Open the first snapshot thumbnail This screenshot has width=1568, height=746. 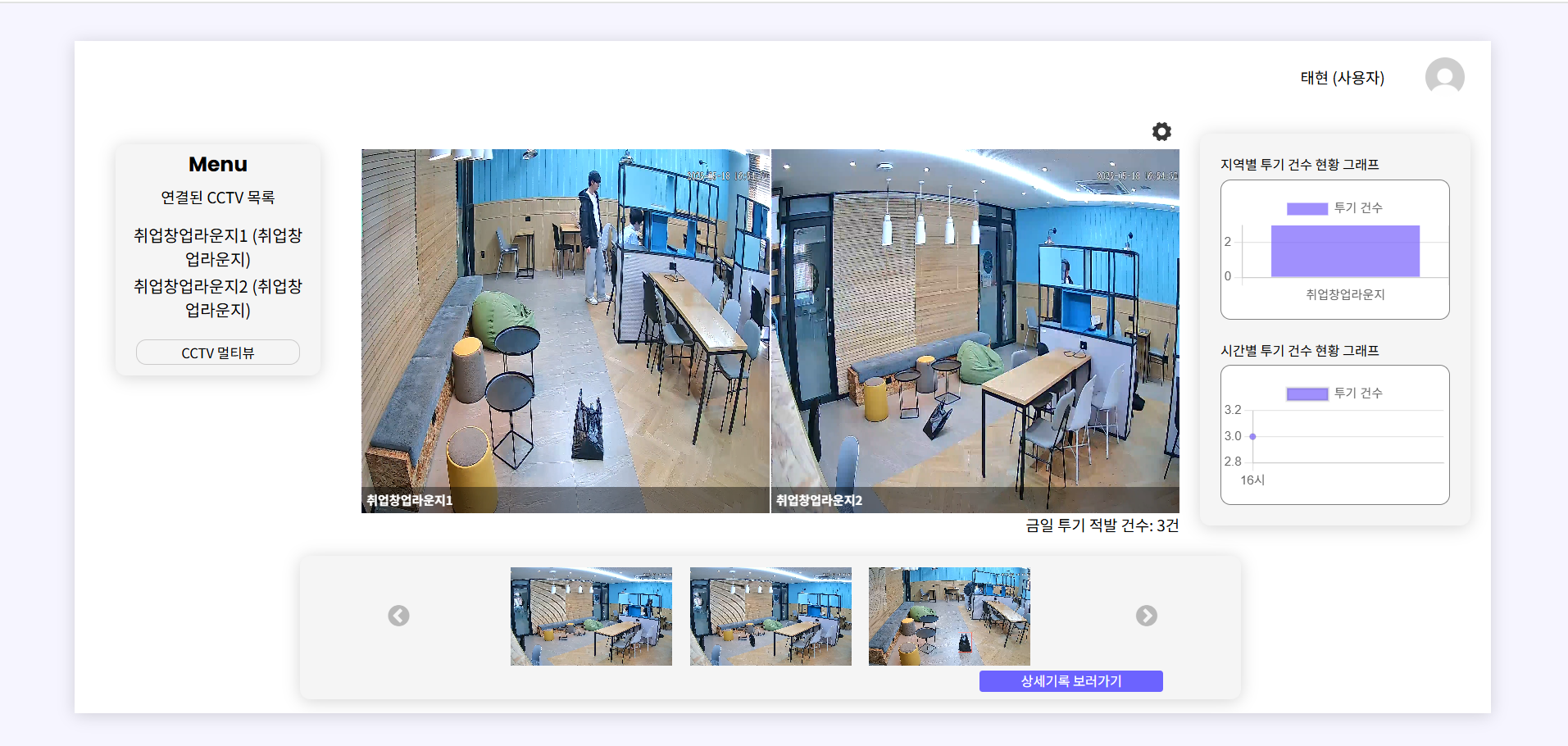[x=591, y=616]
